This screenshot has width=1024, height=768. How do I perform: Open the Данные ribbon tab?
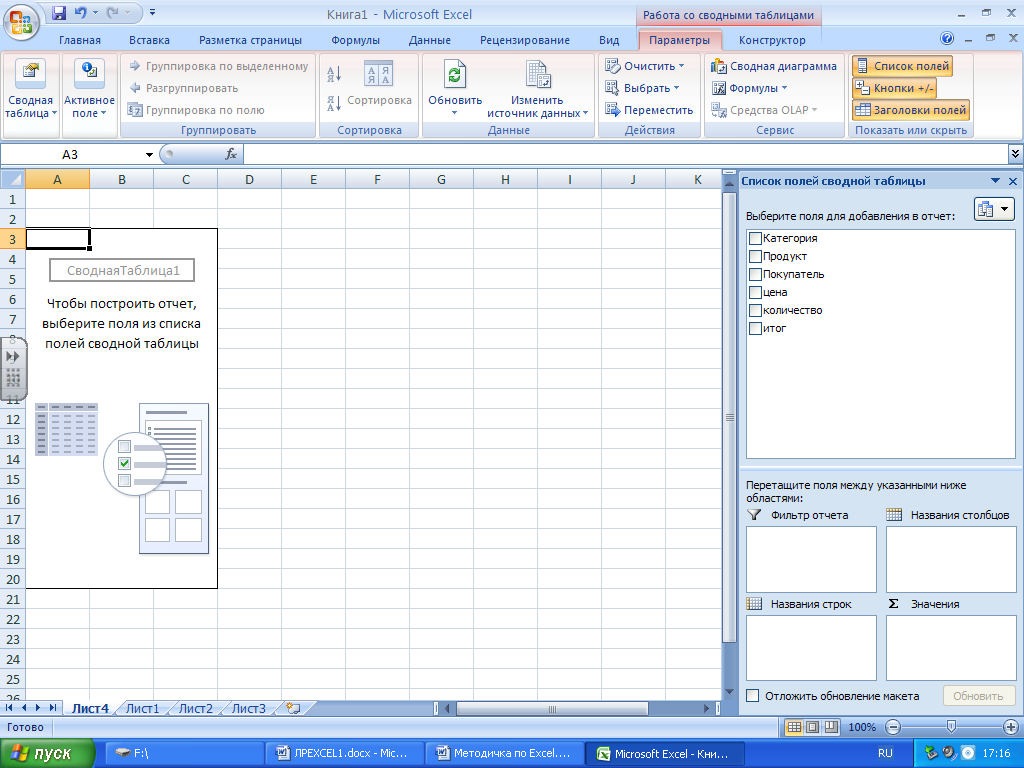point(429,40)
